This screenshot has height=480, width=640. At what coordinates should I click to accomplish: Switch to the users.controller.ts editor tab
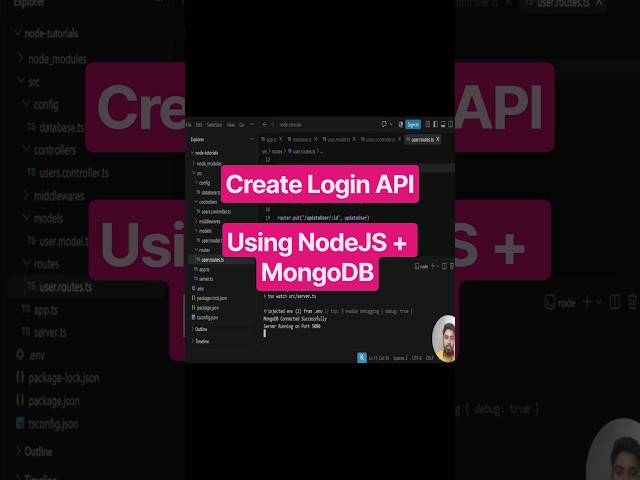coord(378,140)
